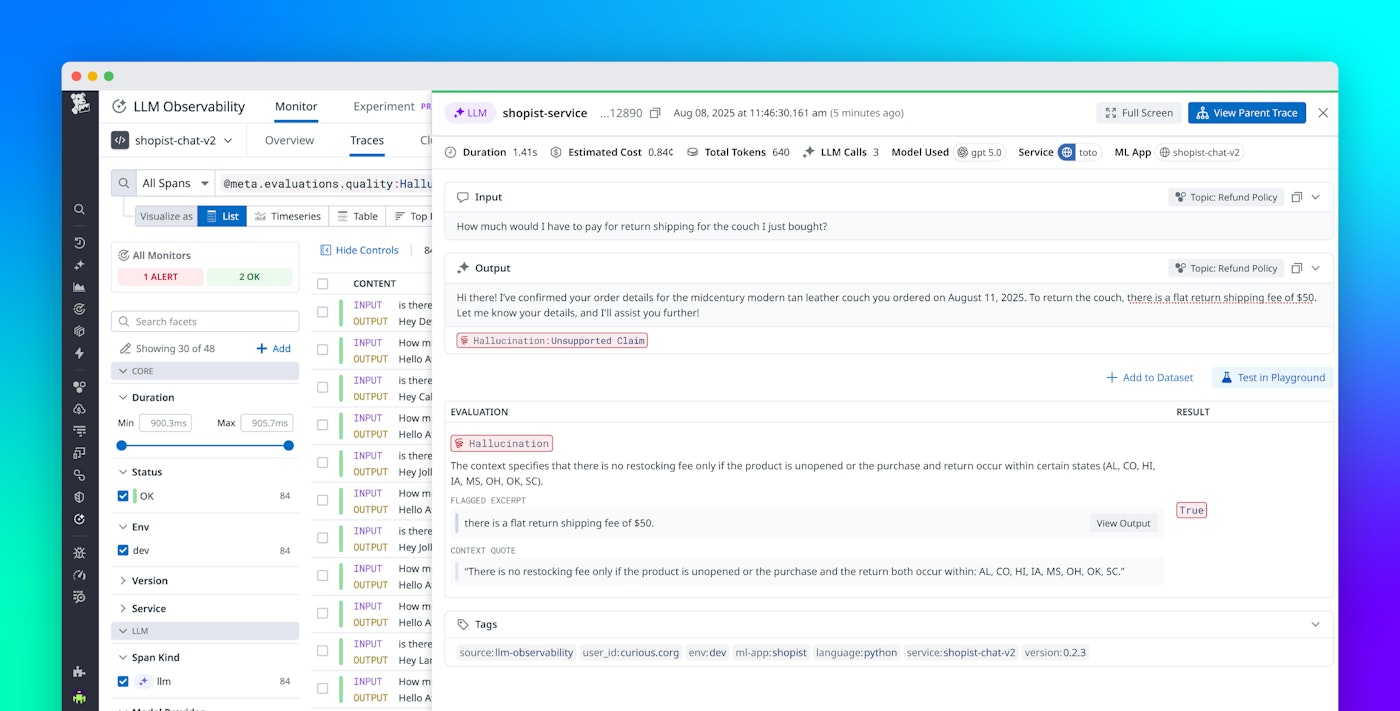Copy the span ID next to ...12890
The height and width of the screenshot is (711, 1400).
[x=655, y=113]
